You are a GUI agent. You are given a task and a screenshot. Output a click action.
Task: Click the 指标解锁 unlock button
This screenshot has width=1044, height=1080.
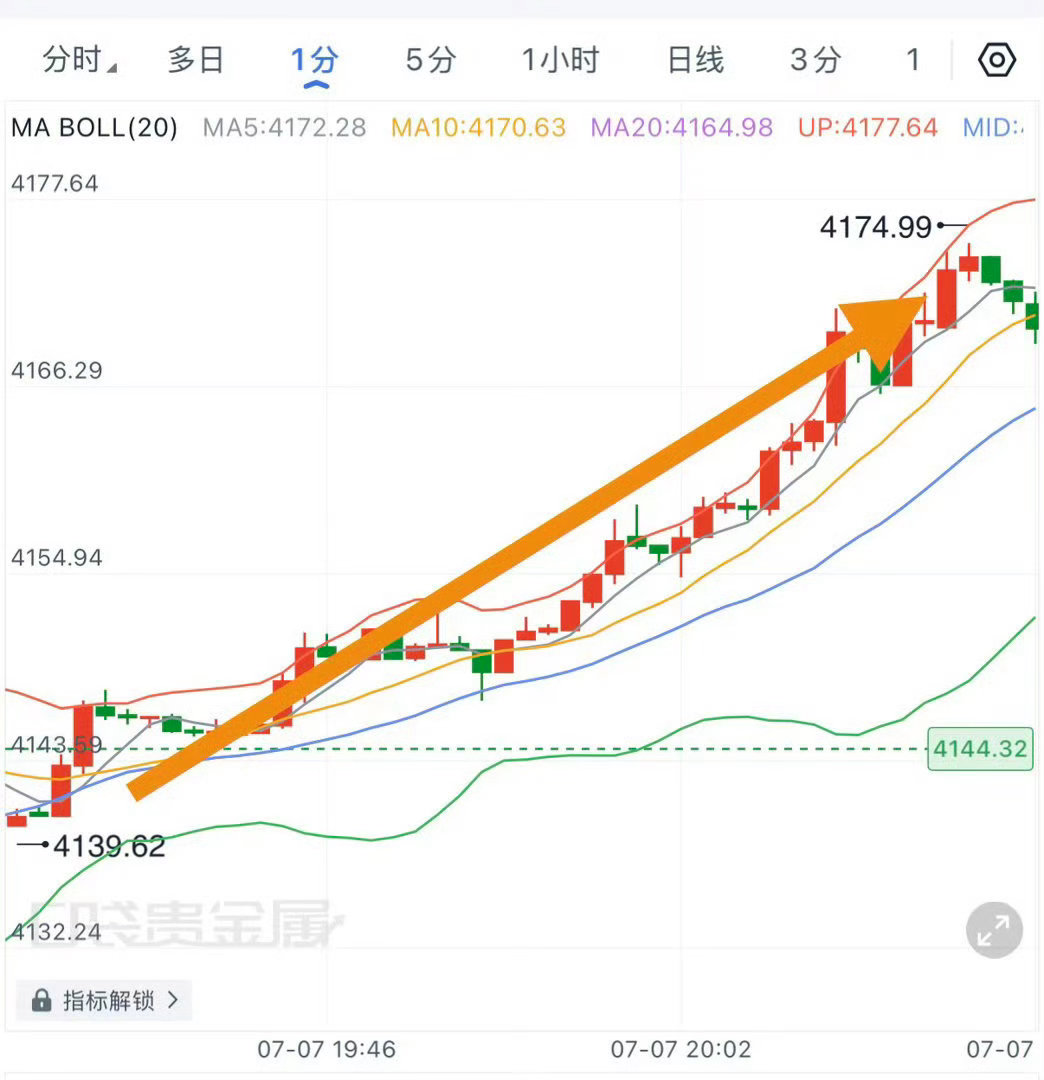[104, 1000]
